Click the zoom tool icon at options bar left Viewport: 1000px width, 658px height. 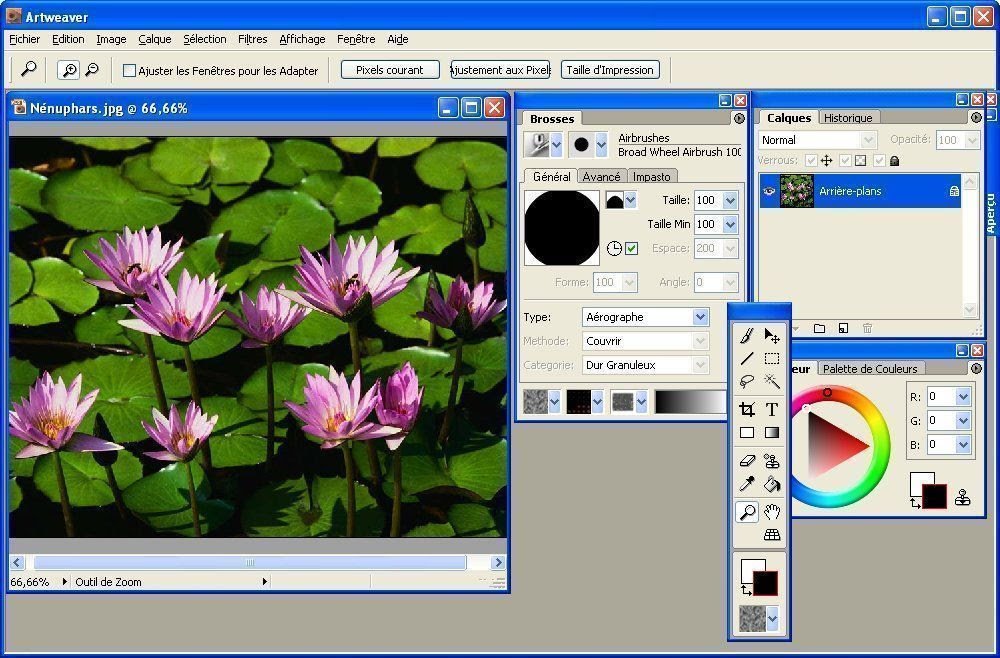(29, 69)
